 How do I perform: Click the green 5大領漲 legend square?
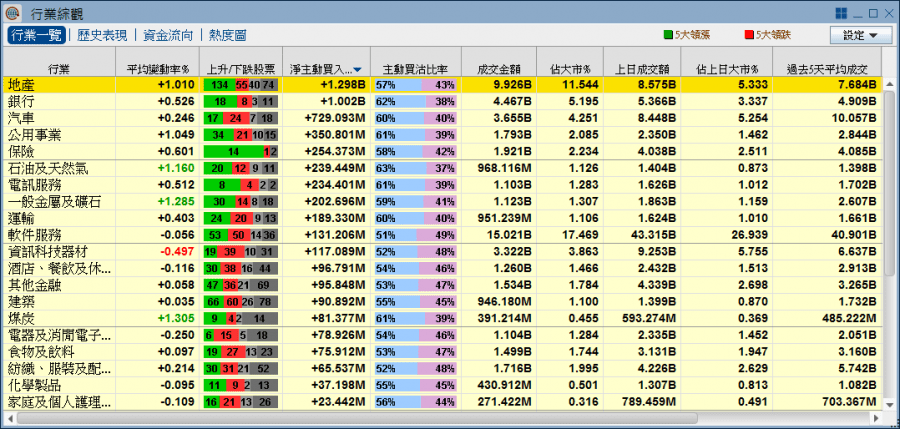pyautogui.click(x=668, y=34)
